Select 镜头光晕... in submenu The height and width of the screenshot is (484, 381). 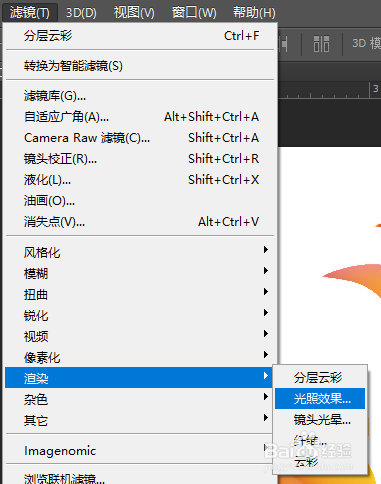[320, 419]
